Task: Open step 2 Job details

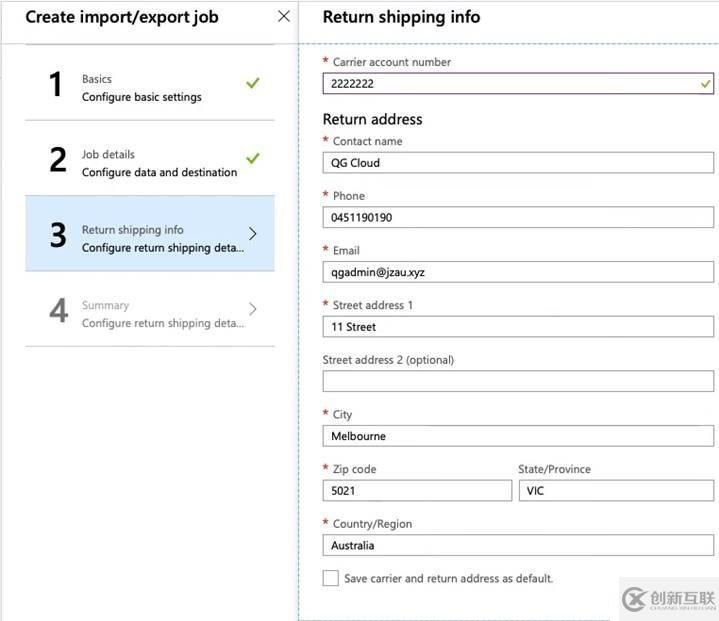Action: click(149, 158)
